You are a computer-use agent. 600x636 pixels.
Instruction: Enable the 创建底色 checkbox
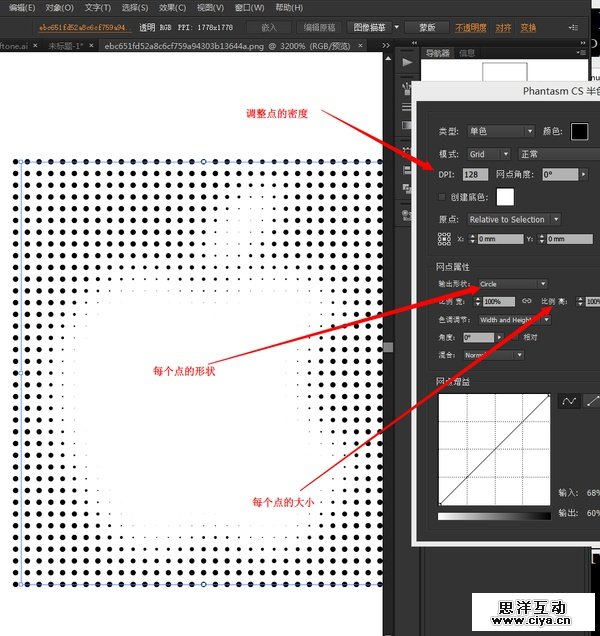(442, 197)
